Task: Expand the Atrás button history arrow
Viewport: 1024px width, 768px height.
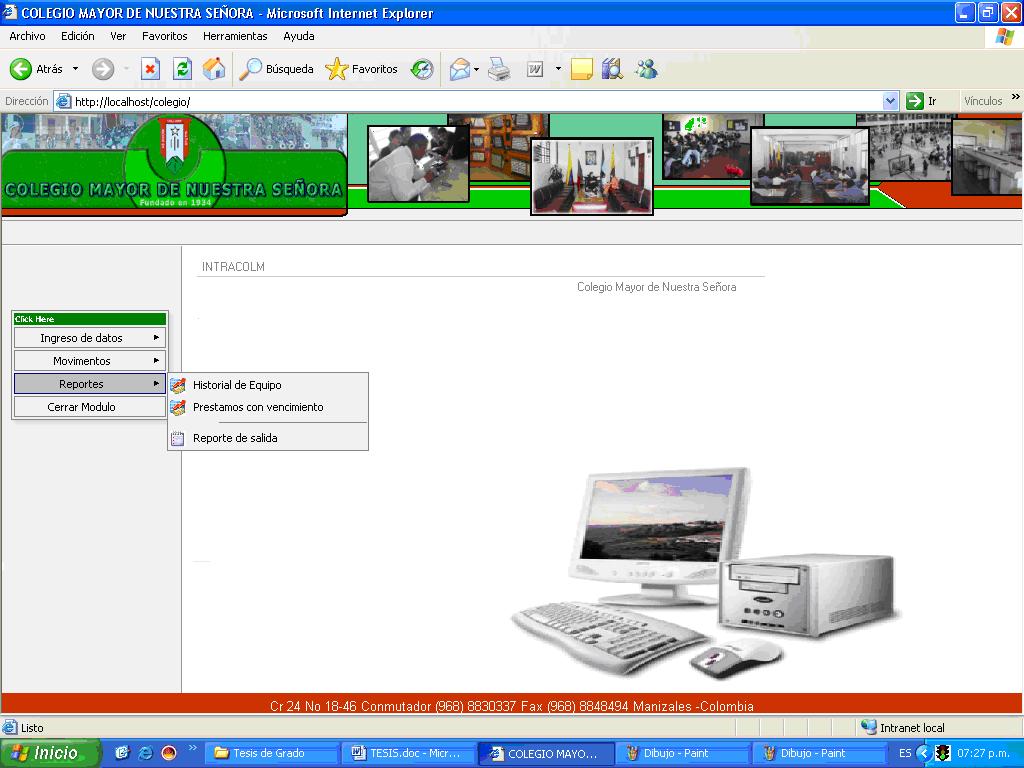Action: [x=75, y=69]
